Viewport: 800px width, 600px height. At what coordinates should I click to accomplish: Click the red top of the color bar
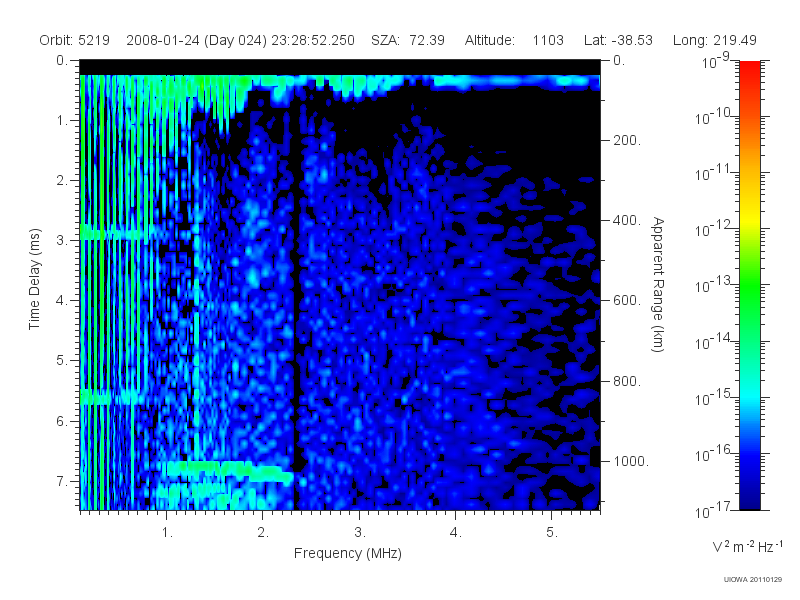click(x=749, y=69)
